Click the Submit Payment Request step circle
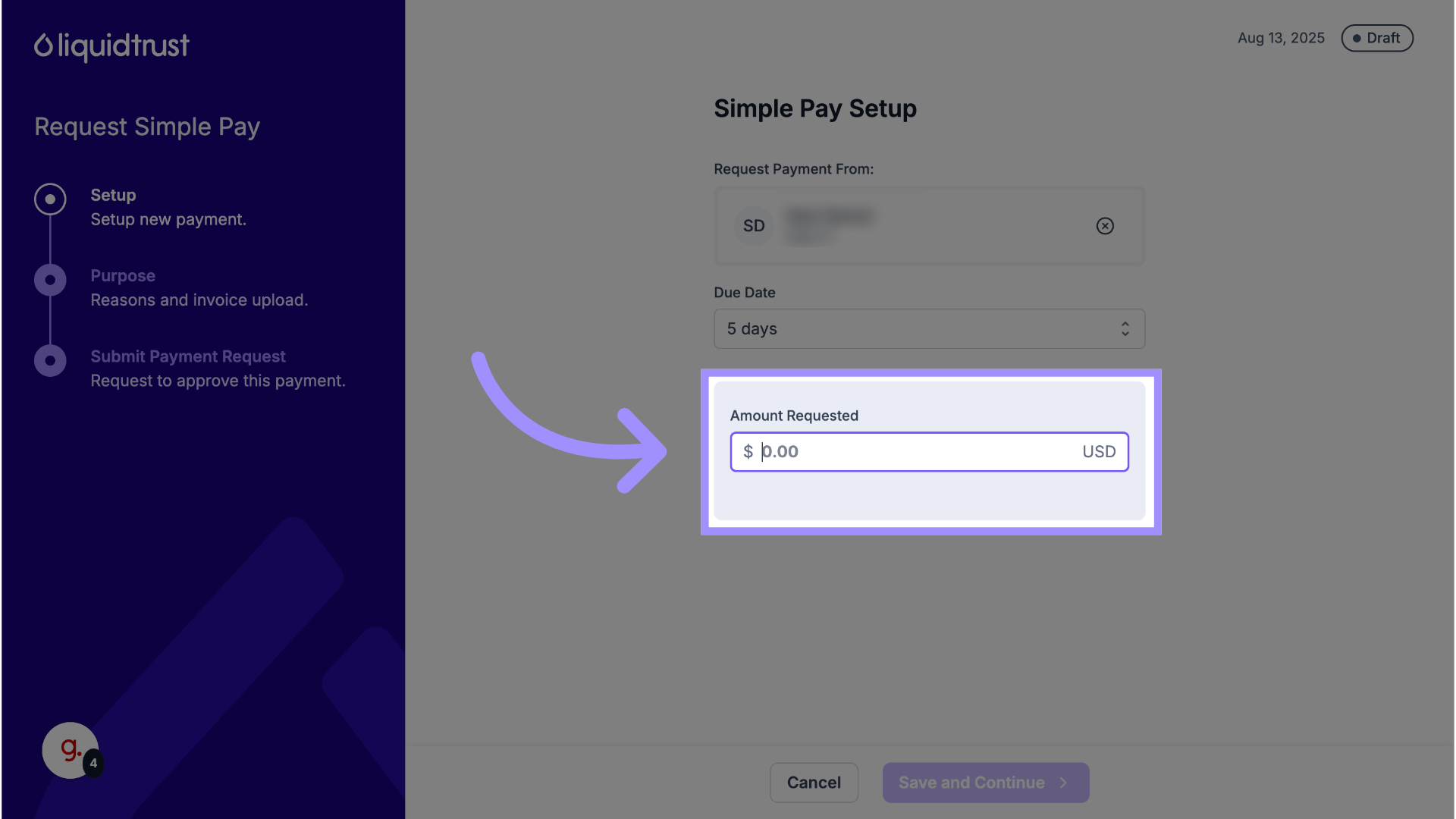This screenshot has height=819, width=1456. tap(50, 361)
